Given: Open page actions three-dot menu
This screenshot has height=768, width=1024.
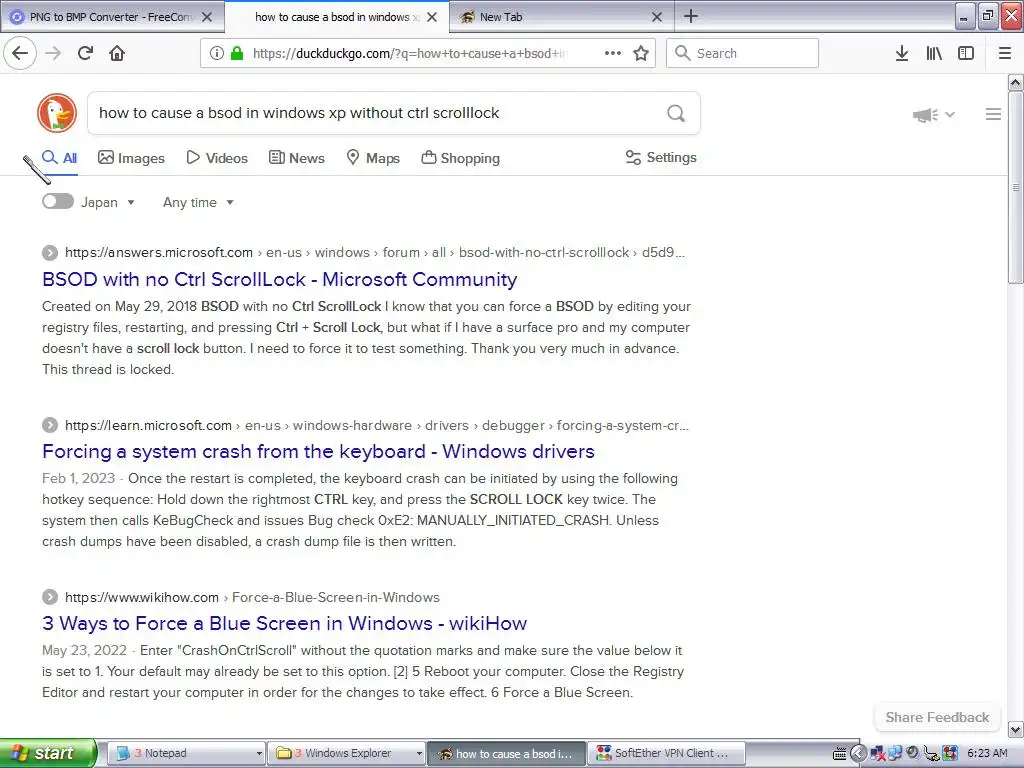Looking at the screenshot, I should point(613,53).
